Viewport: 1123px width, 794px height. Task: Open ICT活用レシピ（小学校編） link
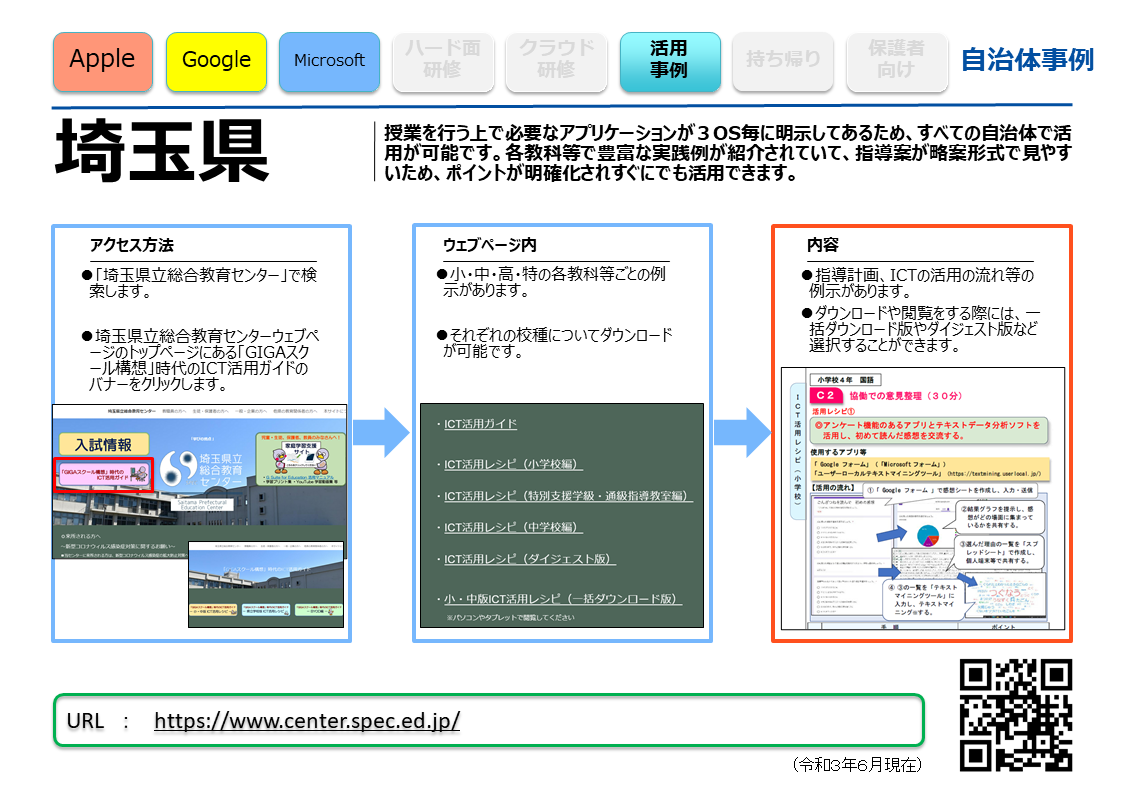point(513,464)
